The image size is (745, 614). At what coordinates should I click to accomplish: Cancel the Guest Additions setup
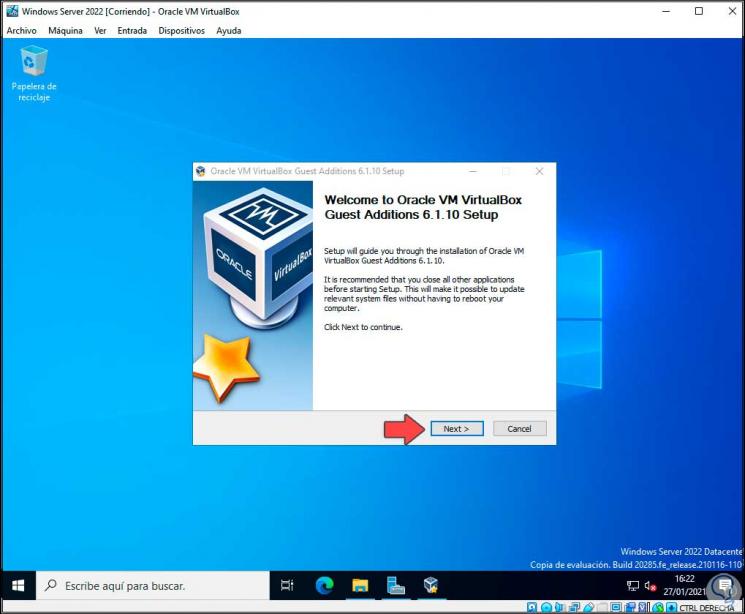coord(519,428)
